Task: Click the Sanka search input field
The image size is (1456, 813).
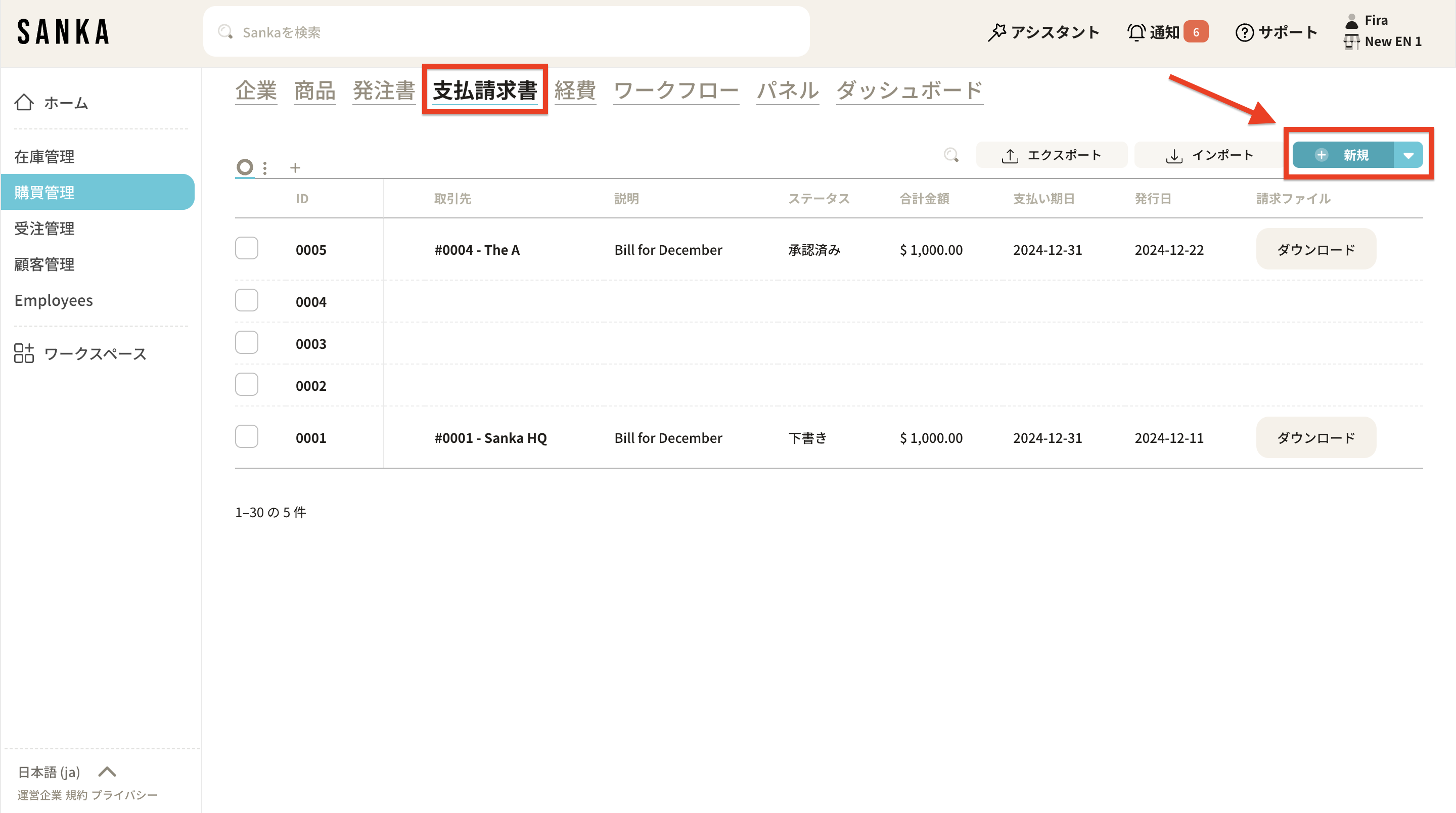Action: coord(506,32)
